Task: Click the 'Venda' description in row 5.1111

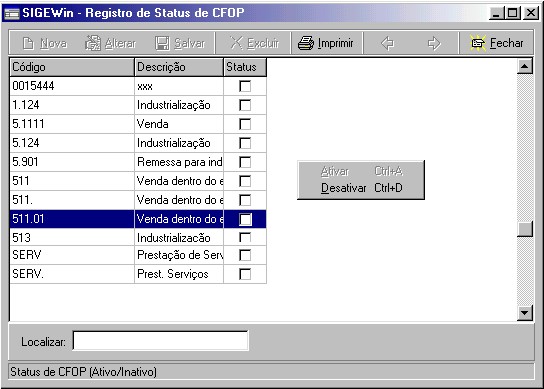Action: coord(179,124)
